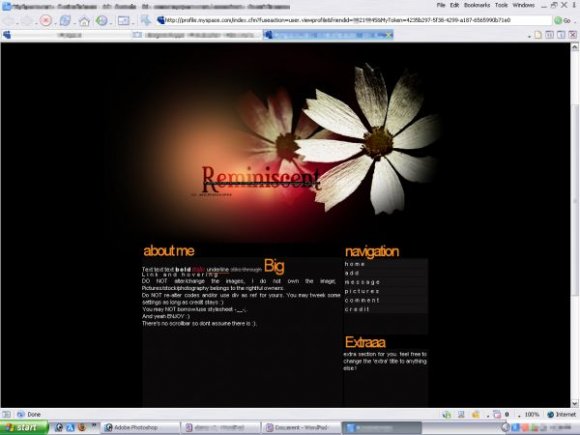Click the popup blocker status bar icon

pos(497,415)
